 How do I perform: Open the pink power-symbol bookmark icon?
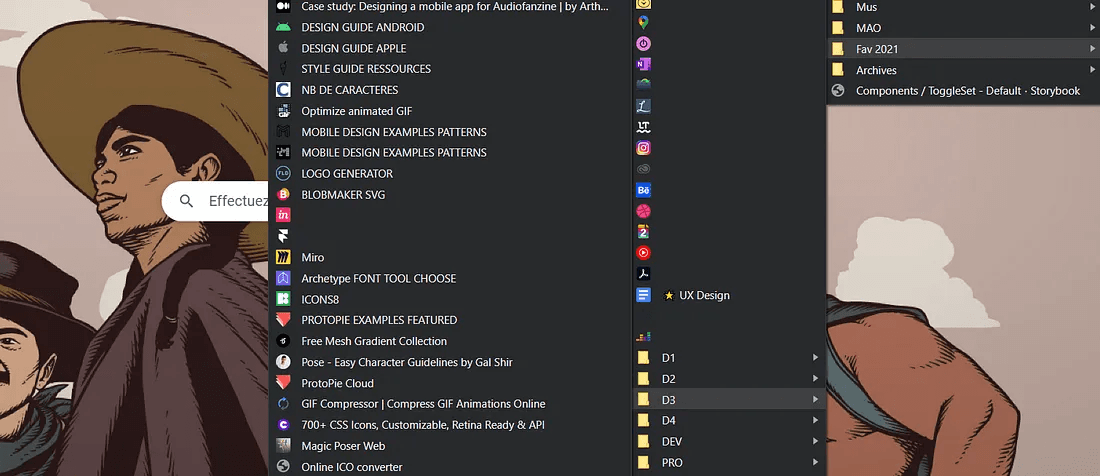point(643,43)
